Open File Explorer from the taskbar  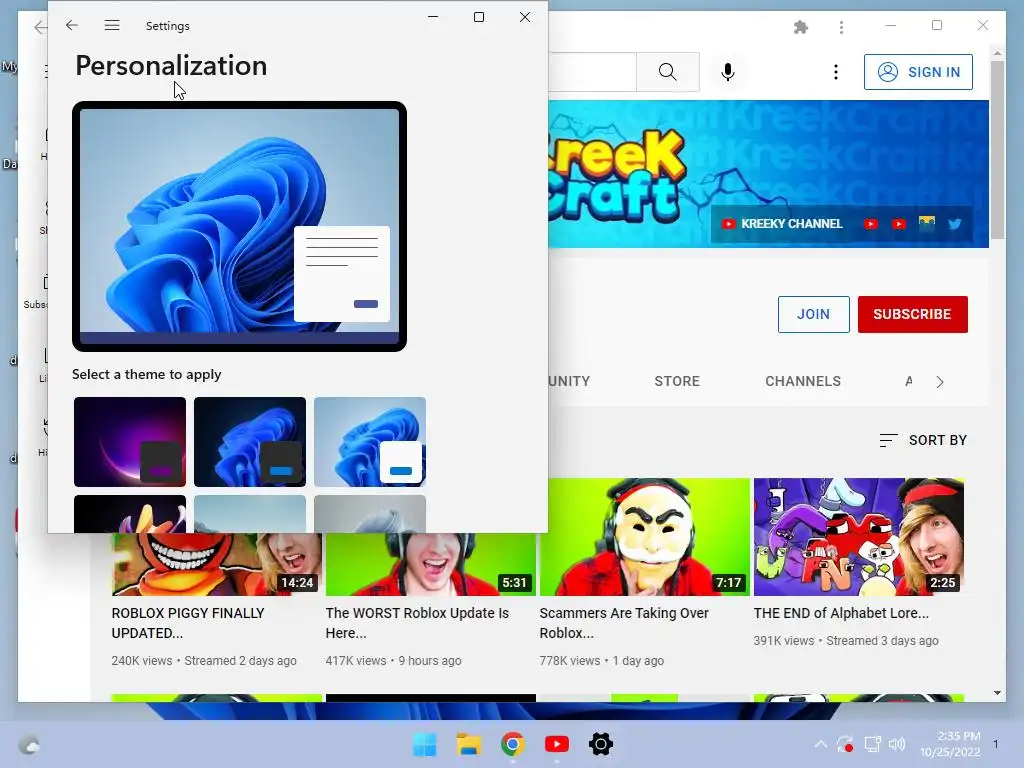tap(468, 744)
